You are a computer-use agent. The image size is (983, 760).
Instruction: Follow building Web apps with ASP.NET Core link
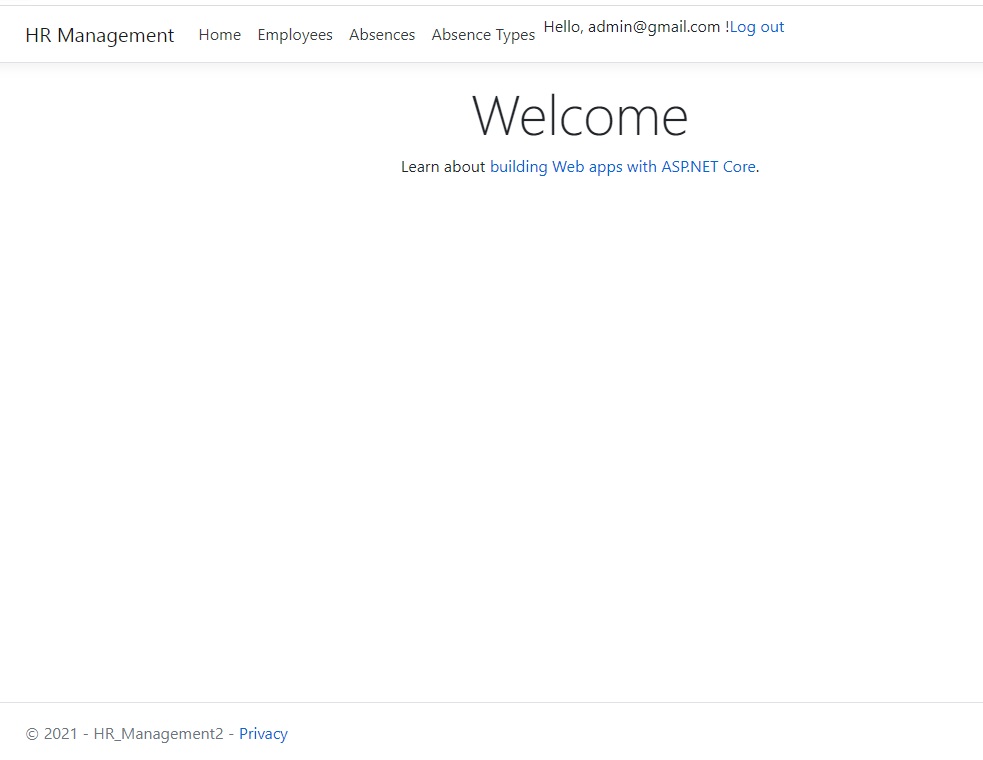(623, 167)
